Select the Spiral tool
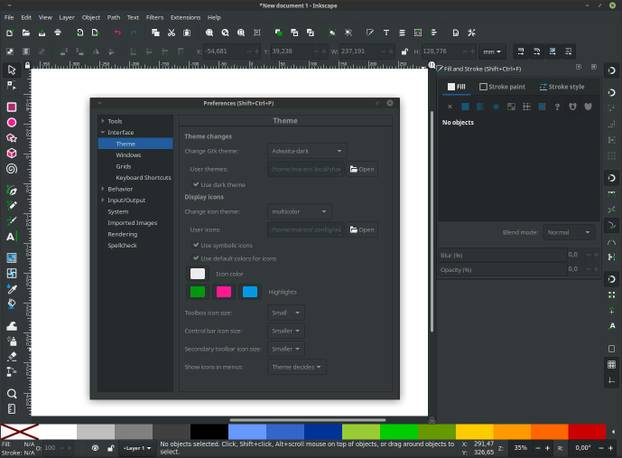This screenshot has height=458, width=622. [11, 169]
